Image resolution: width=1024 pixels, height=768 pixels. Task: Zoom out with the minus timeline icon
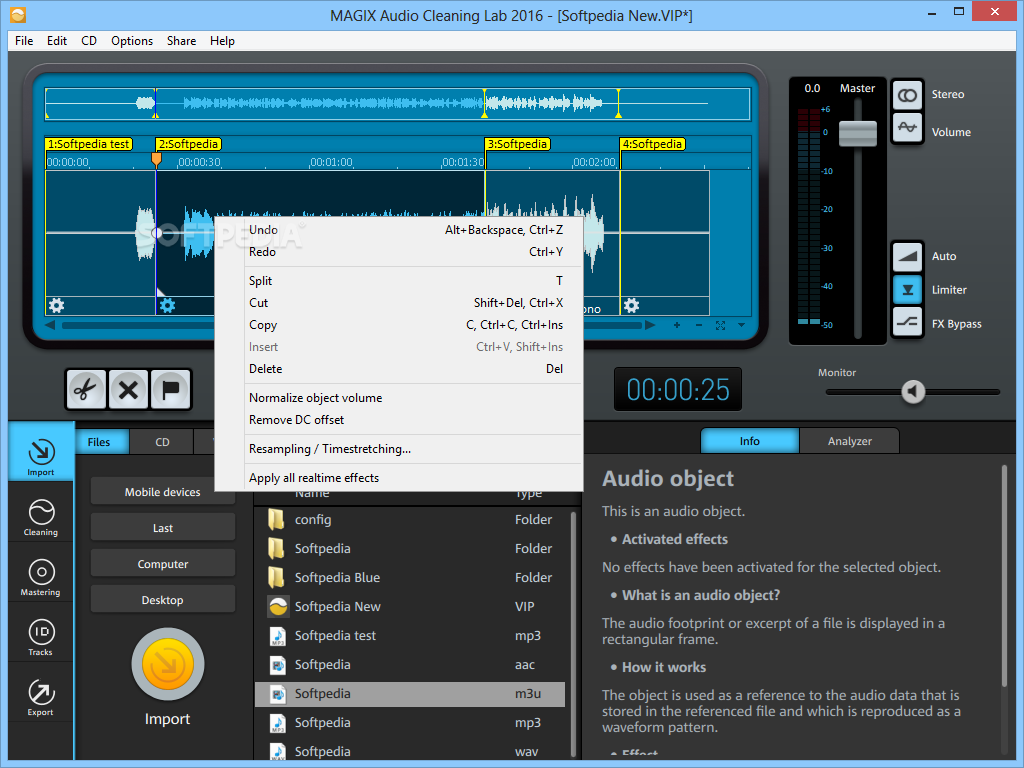(x=699, y=325)
